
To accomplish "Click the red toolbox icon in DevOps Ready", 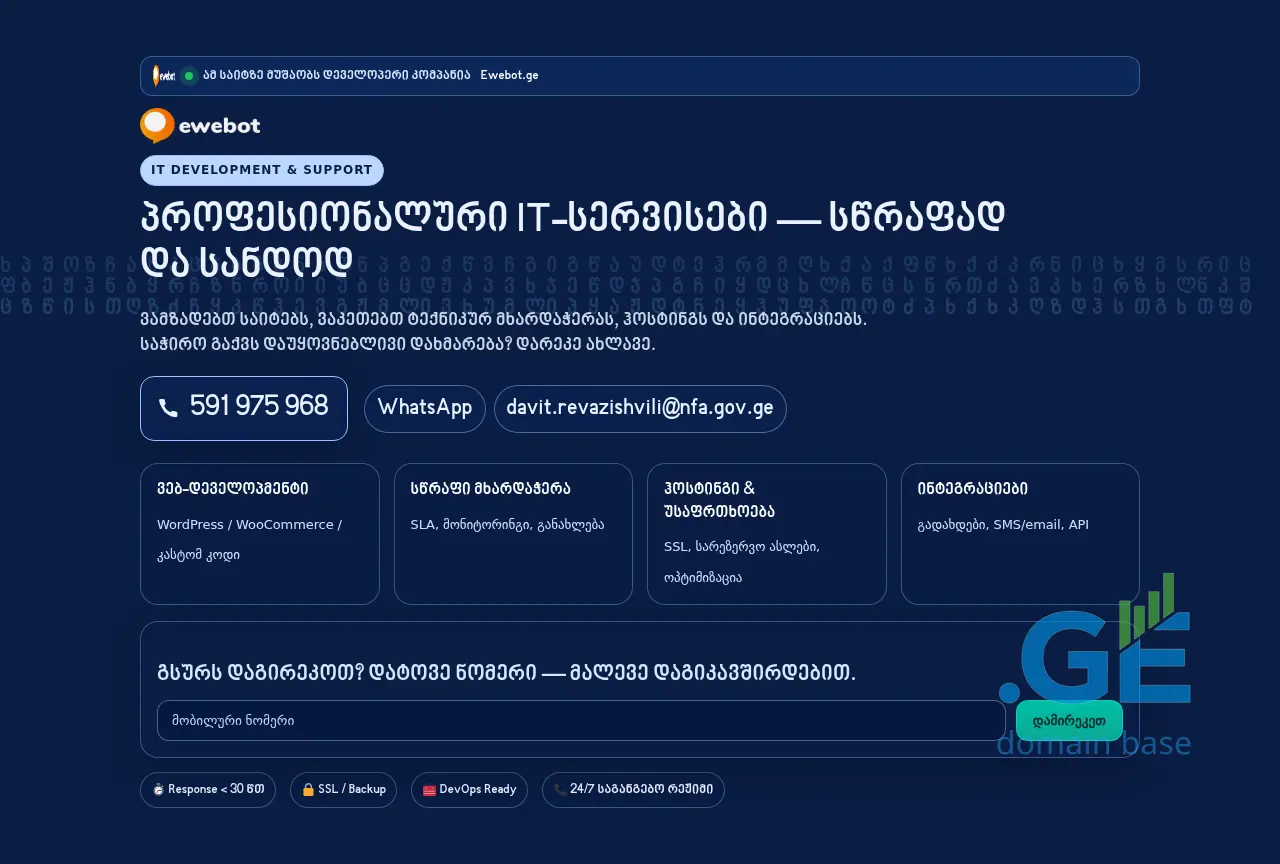I will click(x=429, y=790).
